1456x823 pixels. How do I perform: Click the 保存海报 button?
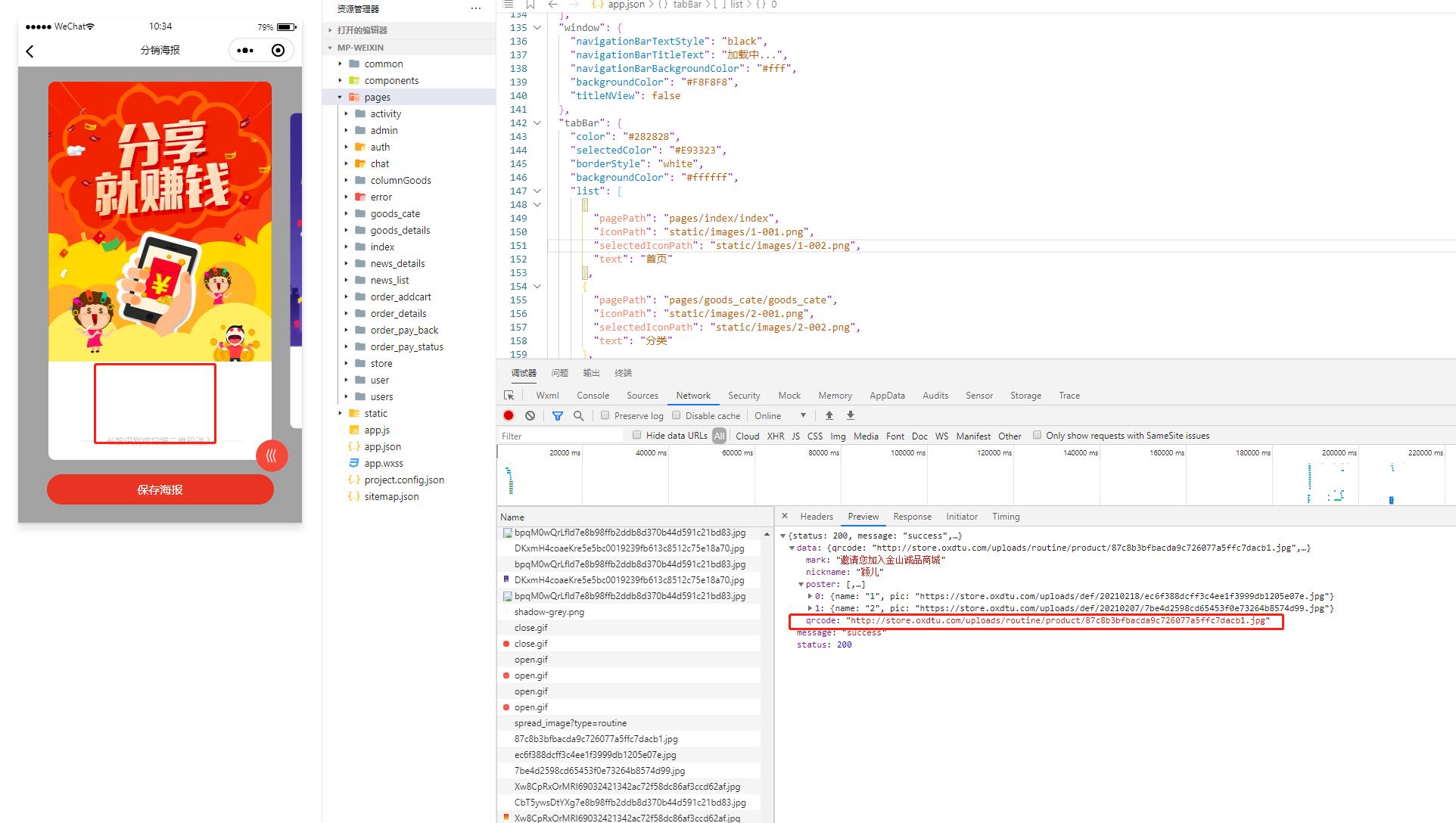click(x=160, y=489)
